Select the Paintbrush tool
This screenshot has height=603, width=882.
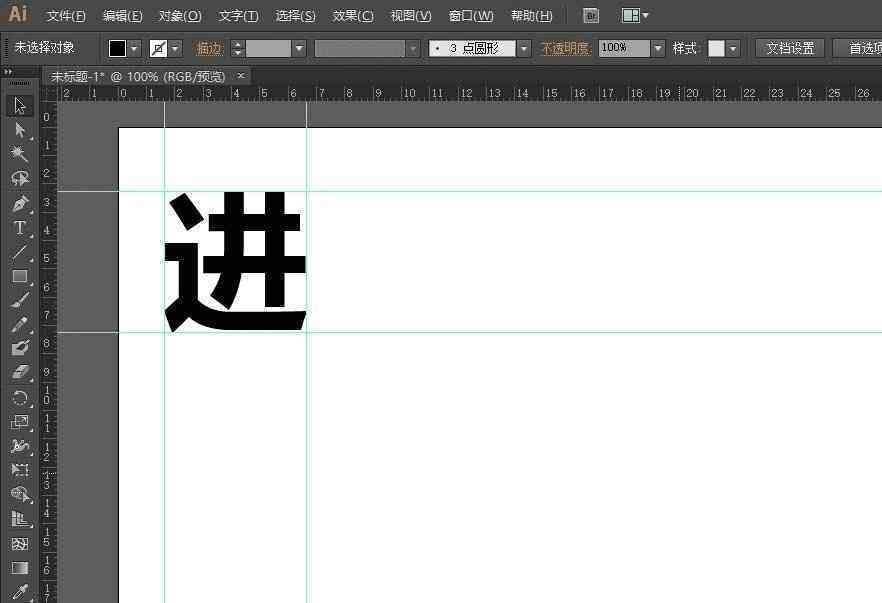[x=20, y=300]
